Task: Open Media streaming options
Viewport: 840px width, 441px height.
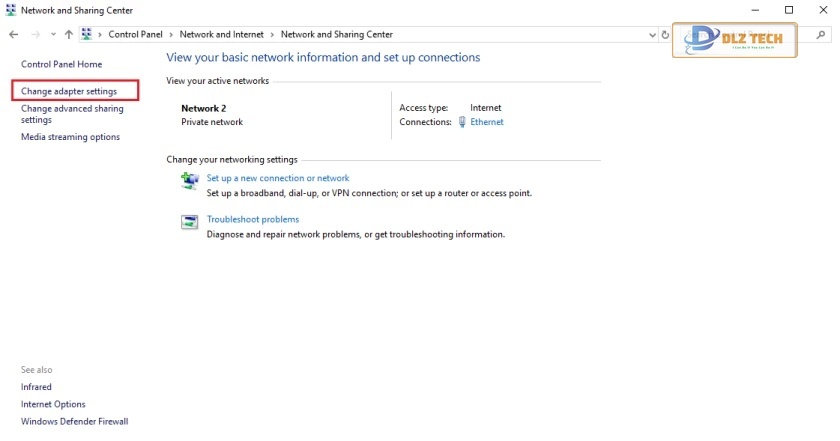Action: (x=70, y=137)
